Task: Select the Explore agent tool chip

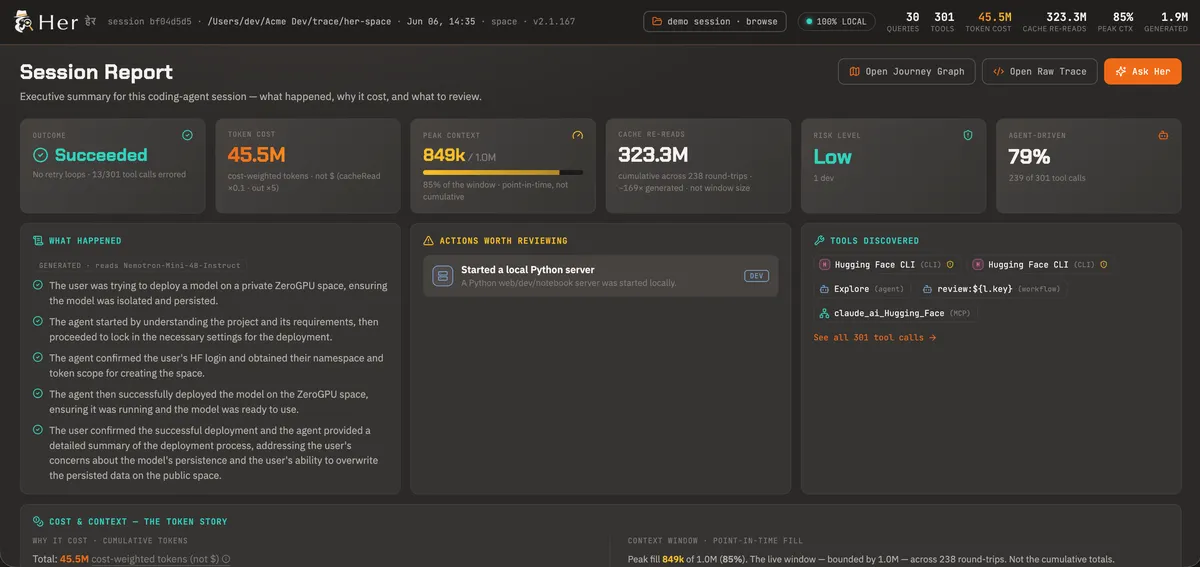Action: (x=861, y=289)
